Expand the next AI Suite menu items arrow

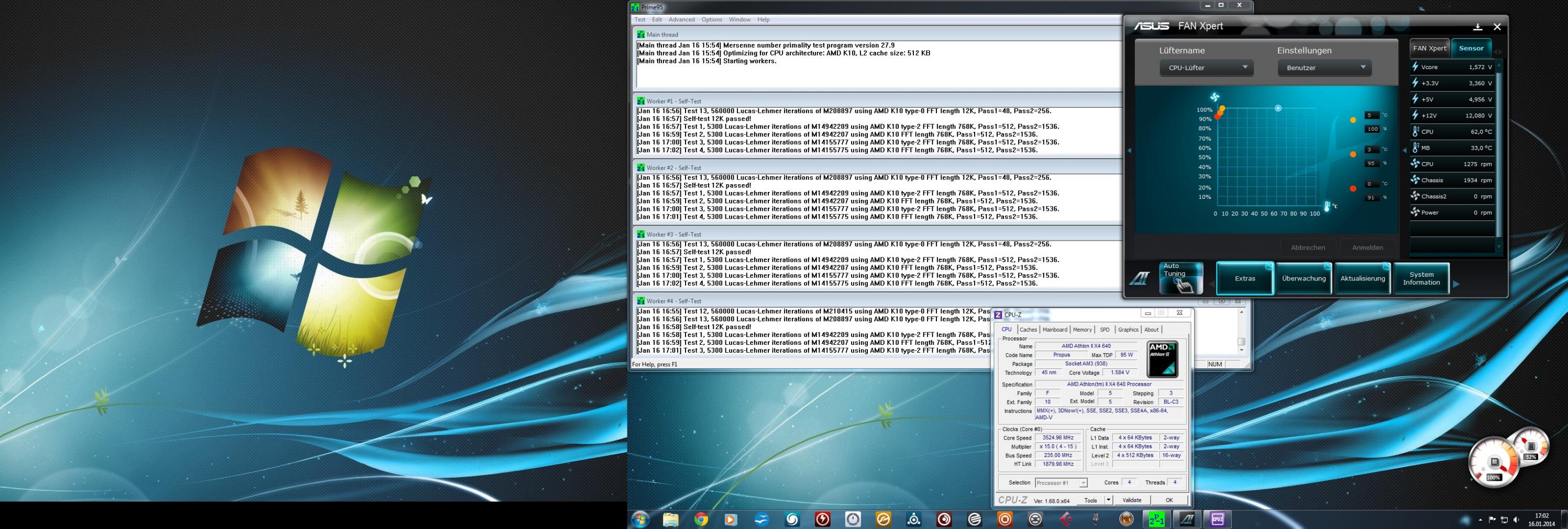[1456, 284]
